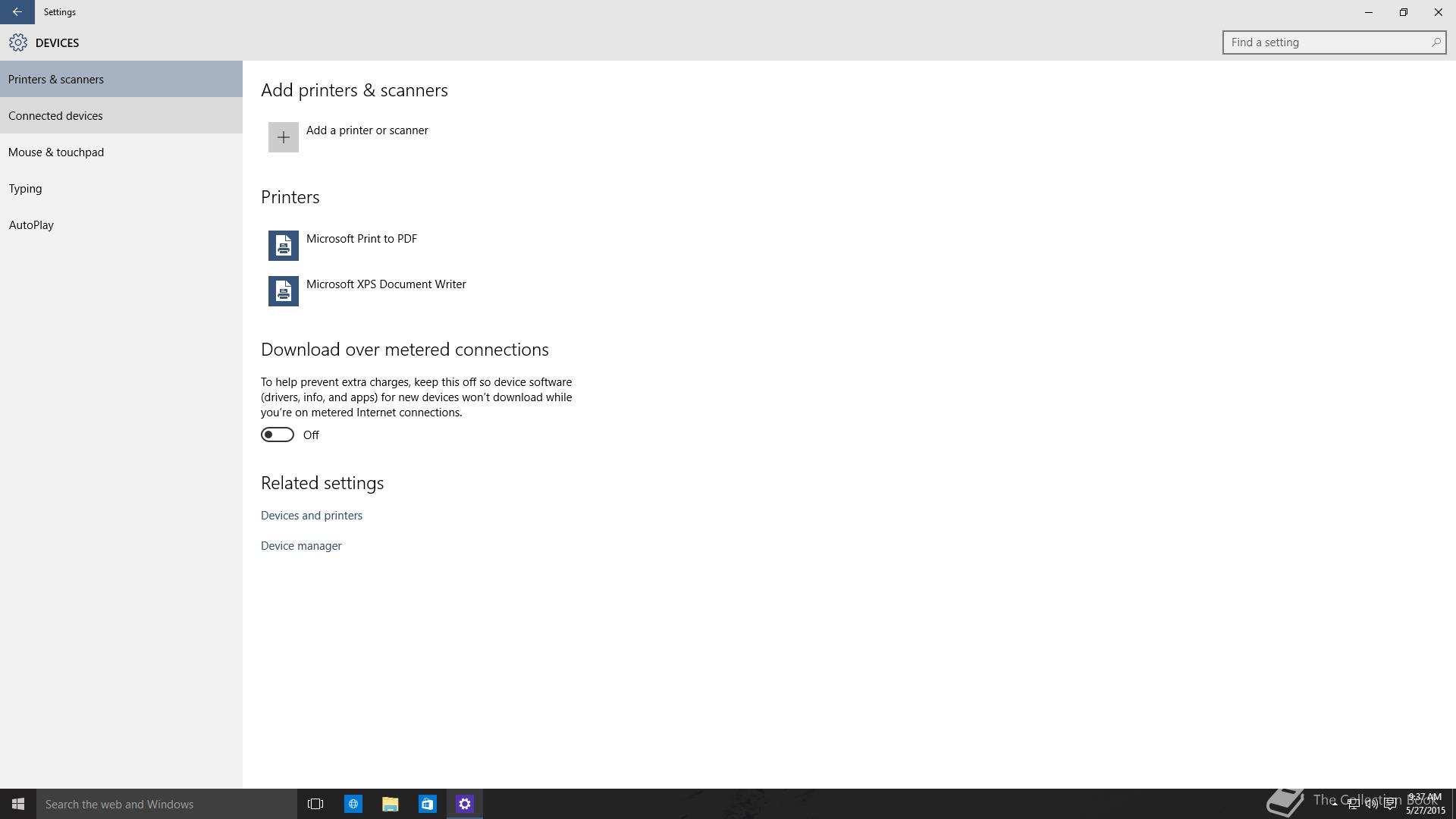Select the Microsoft Print to PDF printer icon
The height and width of the screenshot is (819, 1456).
tap(283, 246)
